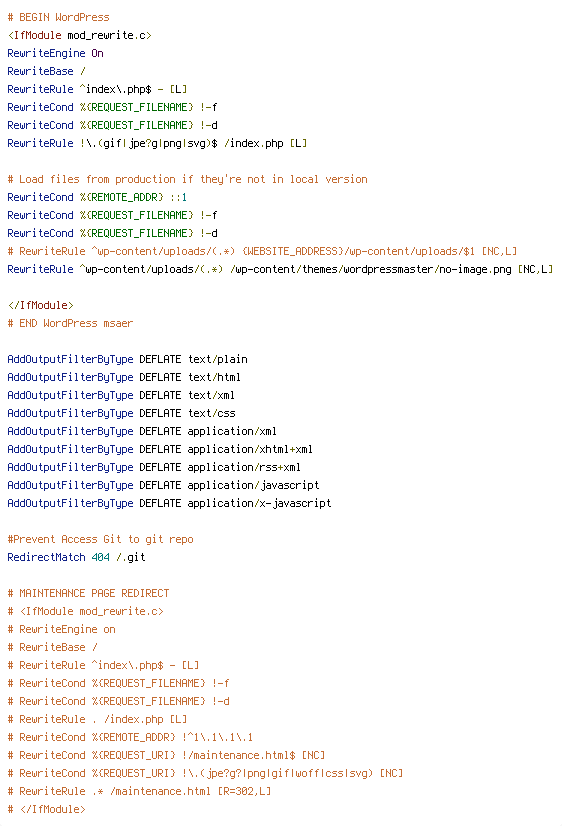Click the DEFLATE application/x-javascript line
The height and width of the screenshot is (826, 562).
(x=169, y=503)
